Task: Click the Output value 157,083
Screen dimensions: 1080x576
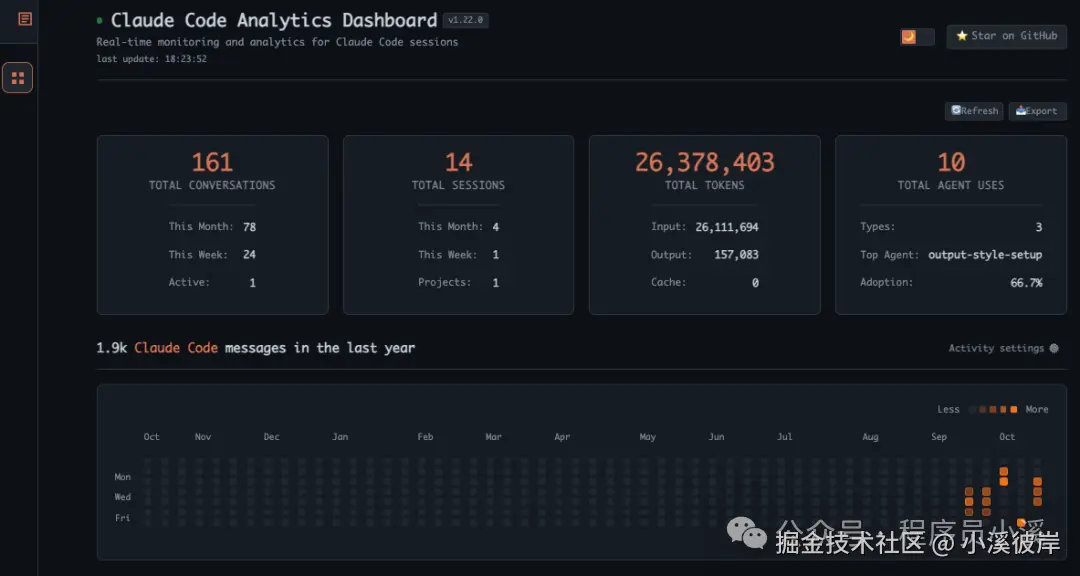Action: [736, 255]
